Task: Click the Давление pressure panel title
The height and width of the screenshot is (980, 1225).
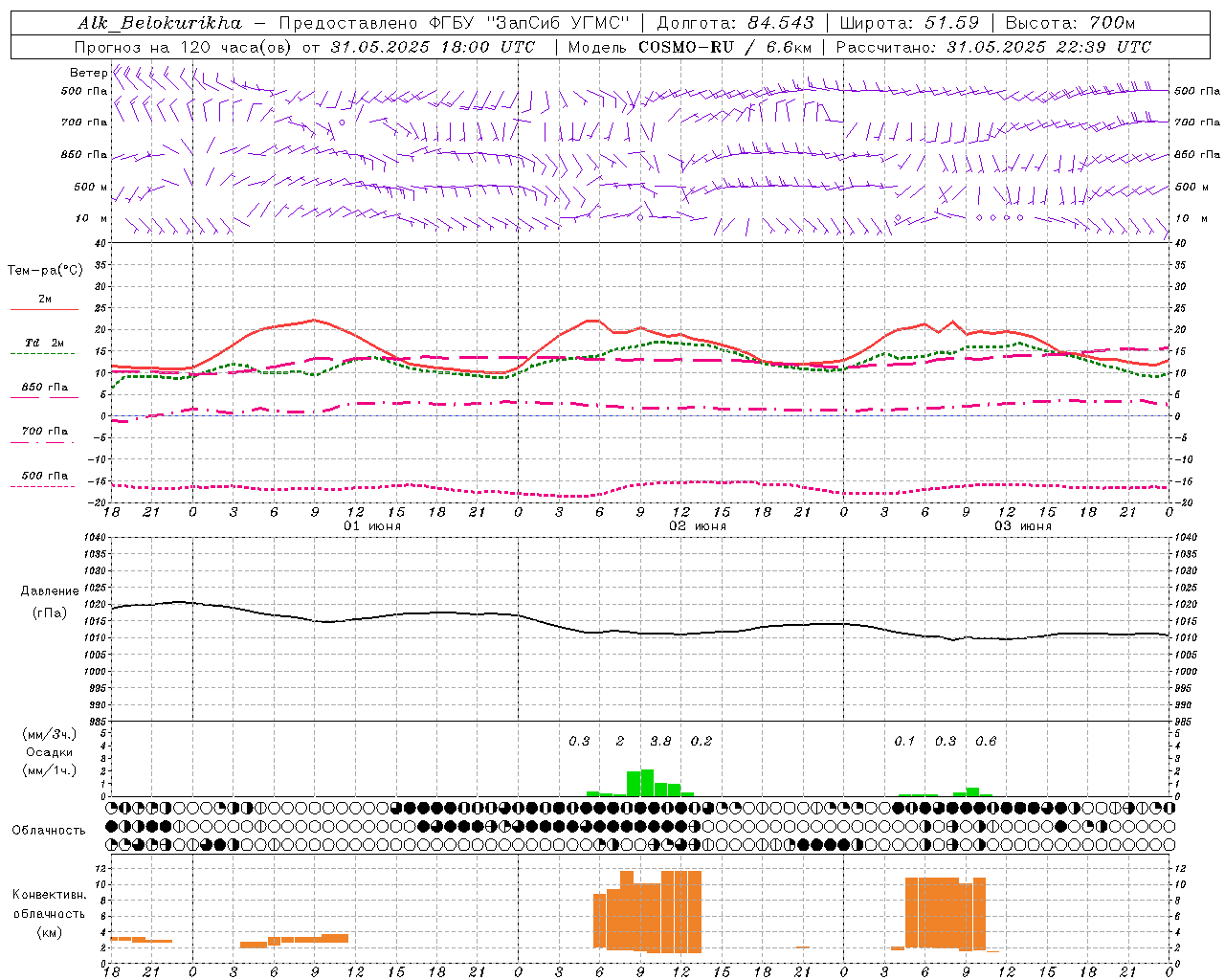Action: (x=50, y=591)
